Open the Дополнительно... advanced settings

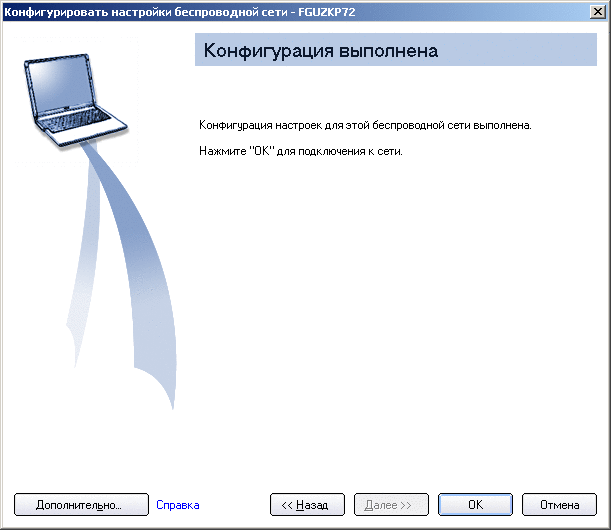click(x=79, y=505)
